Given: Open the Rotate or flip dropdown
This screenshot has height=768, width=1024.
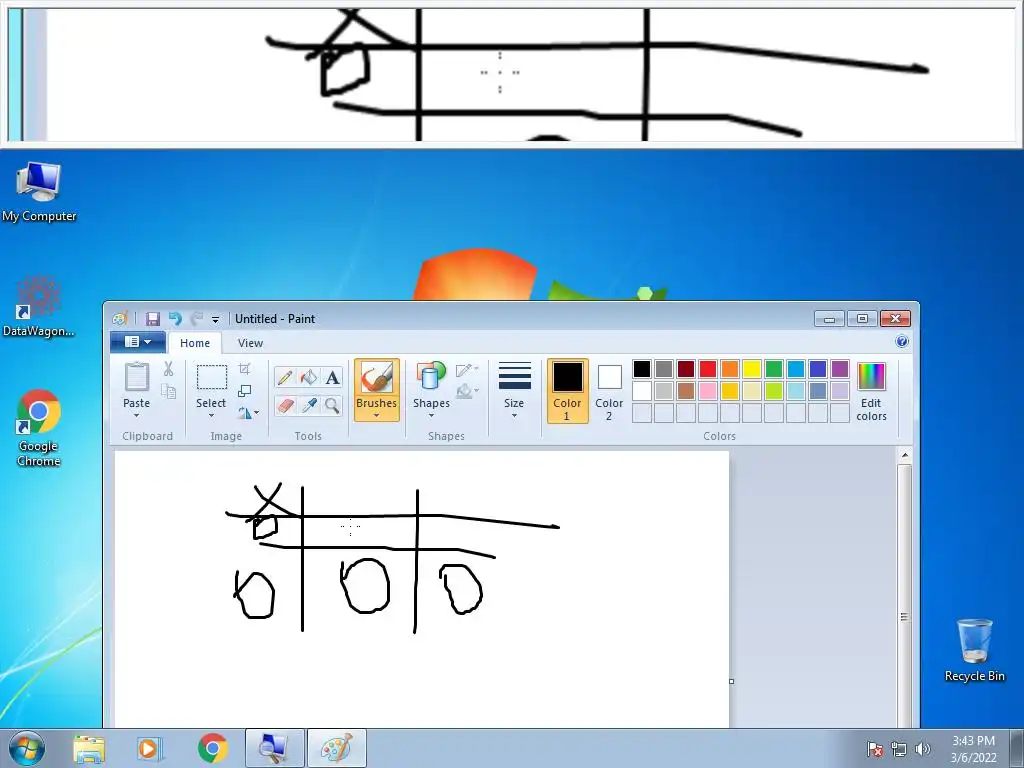Looking at the screenshot, I should click(248, 413).
